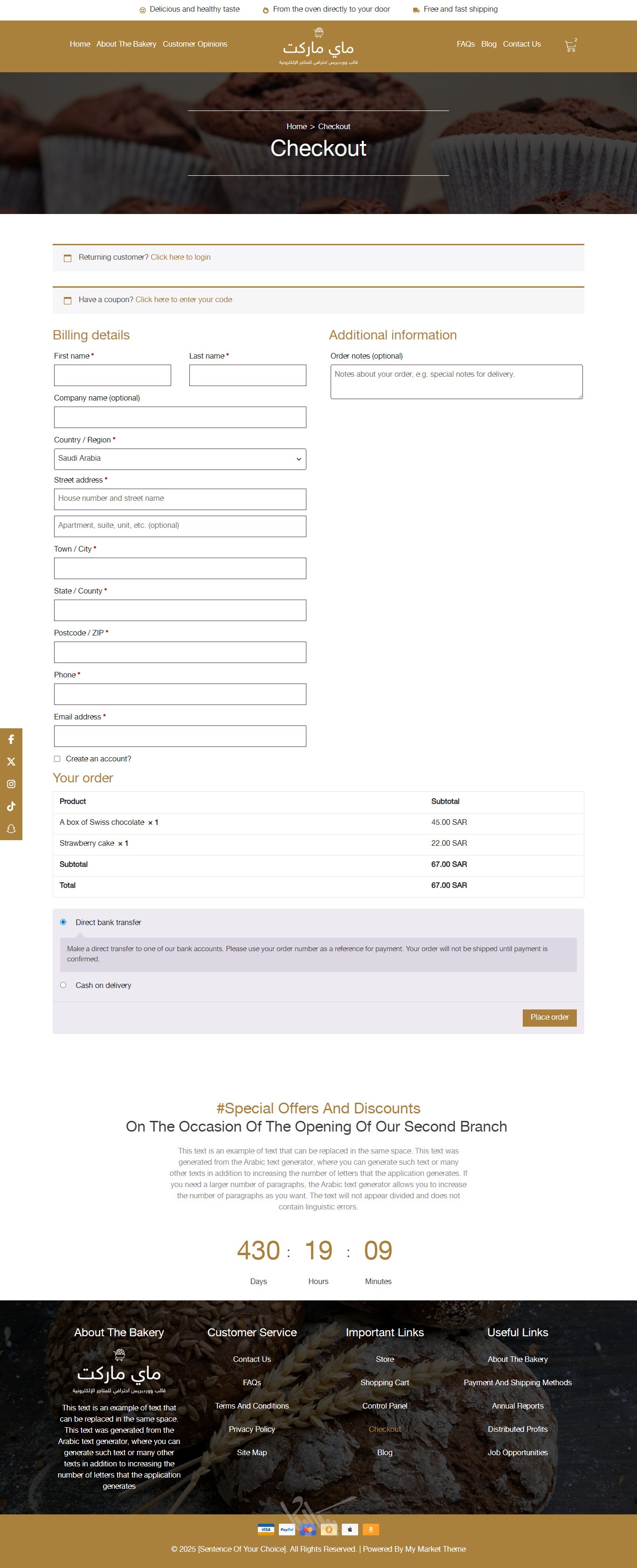Viewport: 637px width, 1568px height.
Task: Click the Bitcoin payment icon in footer
Action: pos(329,1530)
